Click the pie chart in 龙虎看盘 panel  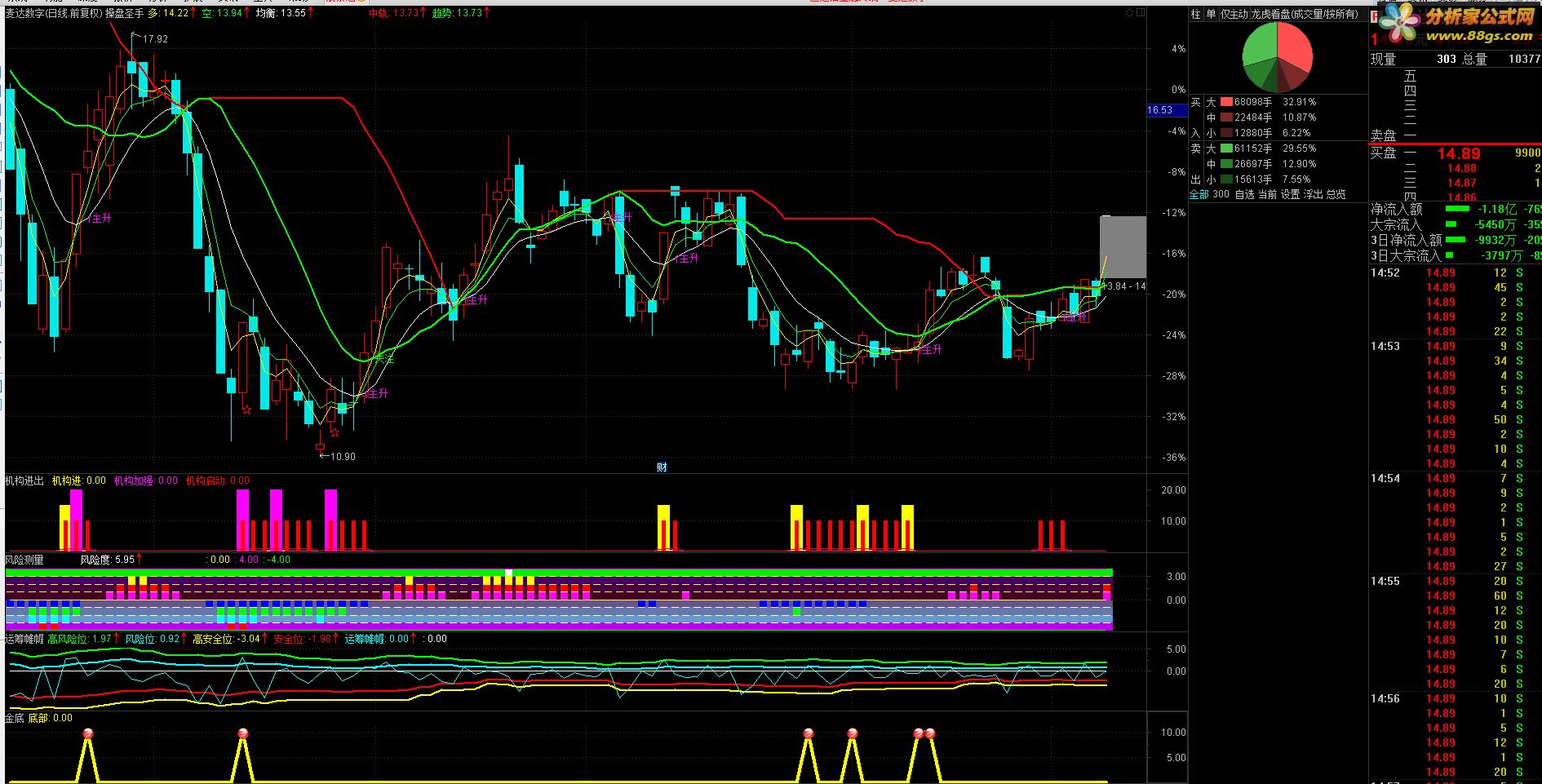point(1277,57)
